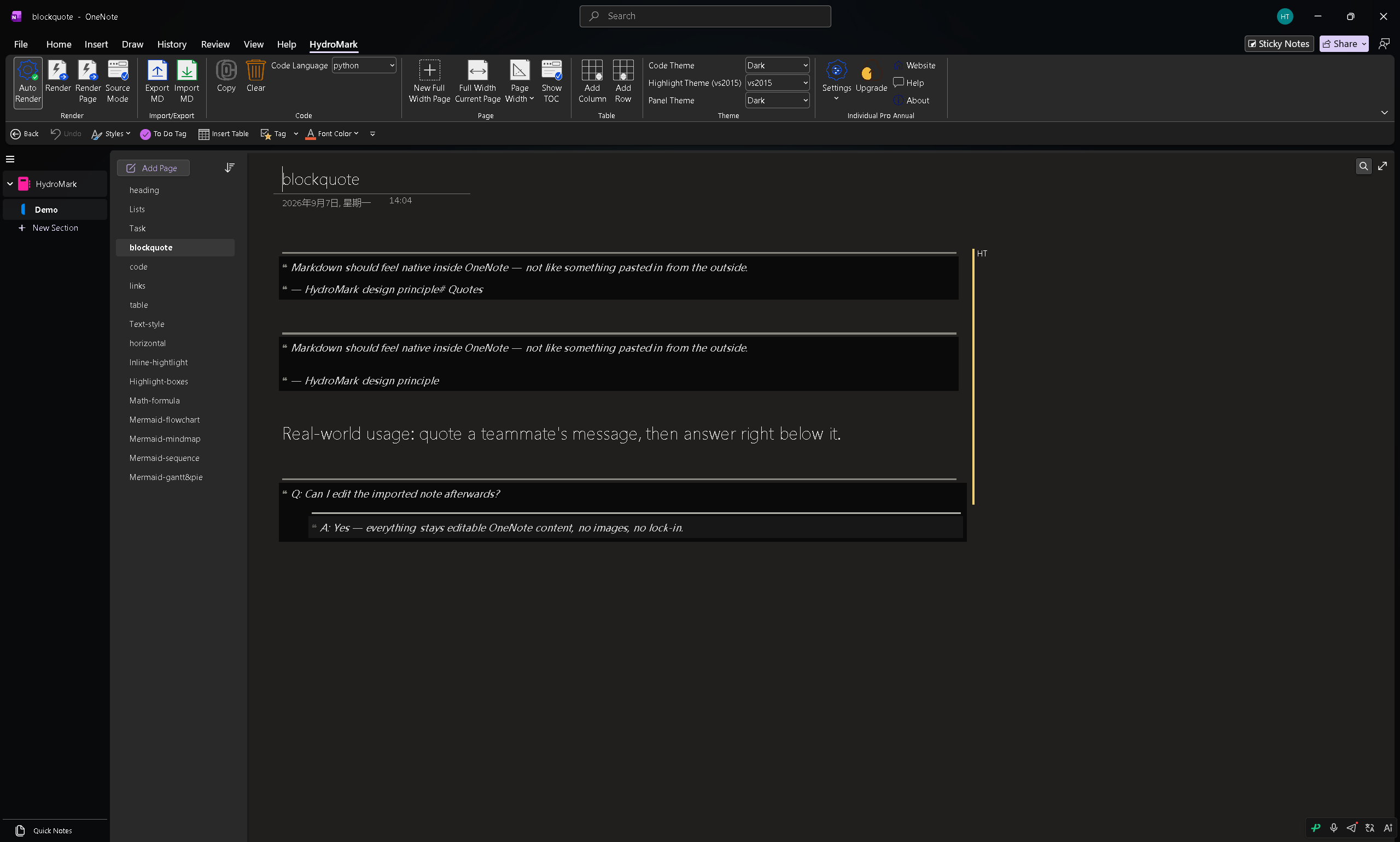Switch to the History tab
Image resolution: width=1400 pixels, height=842 pixels.
point(172,44)
